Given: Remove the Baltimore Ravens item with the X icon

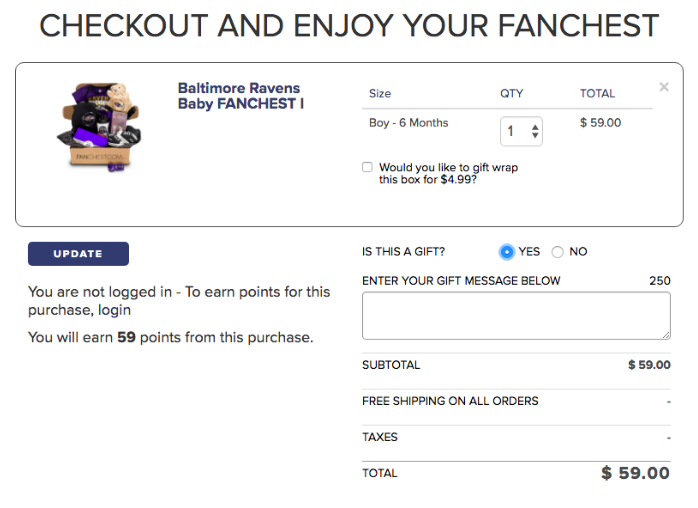Looking at the screenshot, I should click(664, 87).
